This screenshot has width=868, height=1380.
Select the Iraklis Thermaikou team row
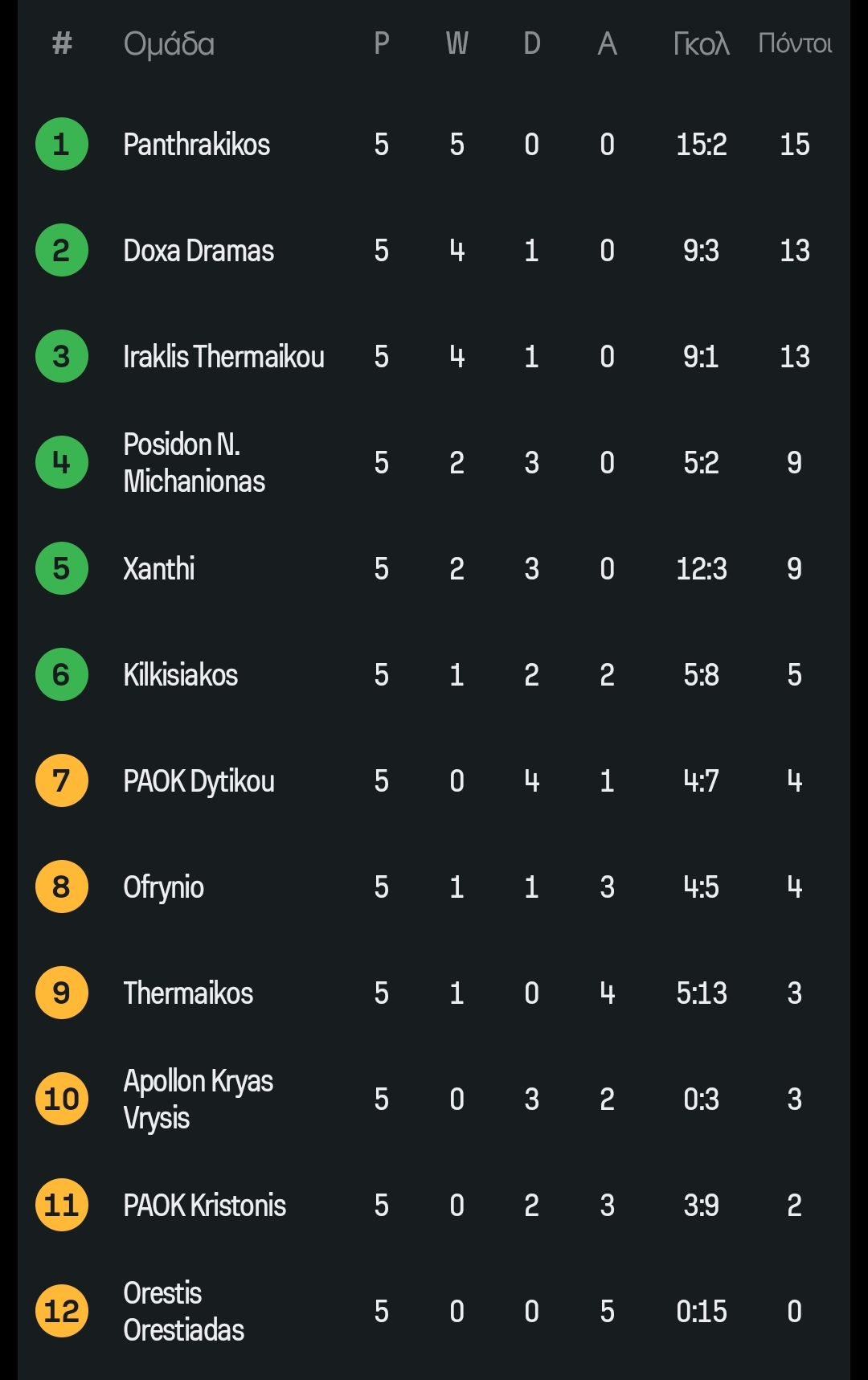(x=223, y=357)
